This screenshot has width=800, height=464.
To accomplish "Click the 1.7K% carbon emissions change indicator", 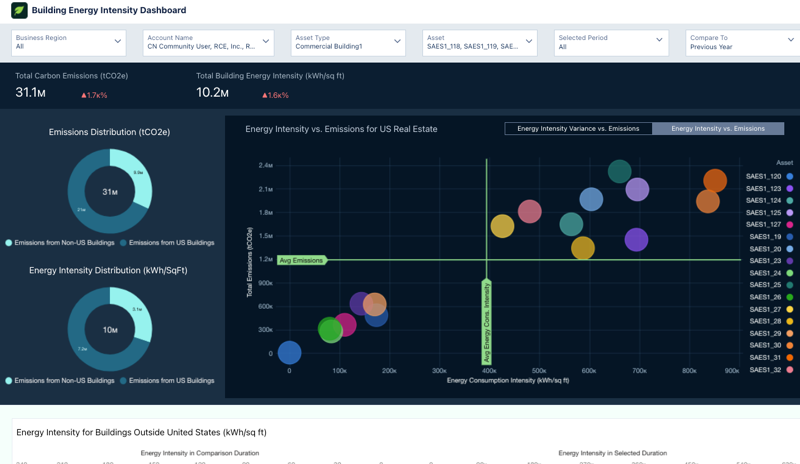I will coord(94,95).
